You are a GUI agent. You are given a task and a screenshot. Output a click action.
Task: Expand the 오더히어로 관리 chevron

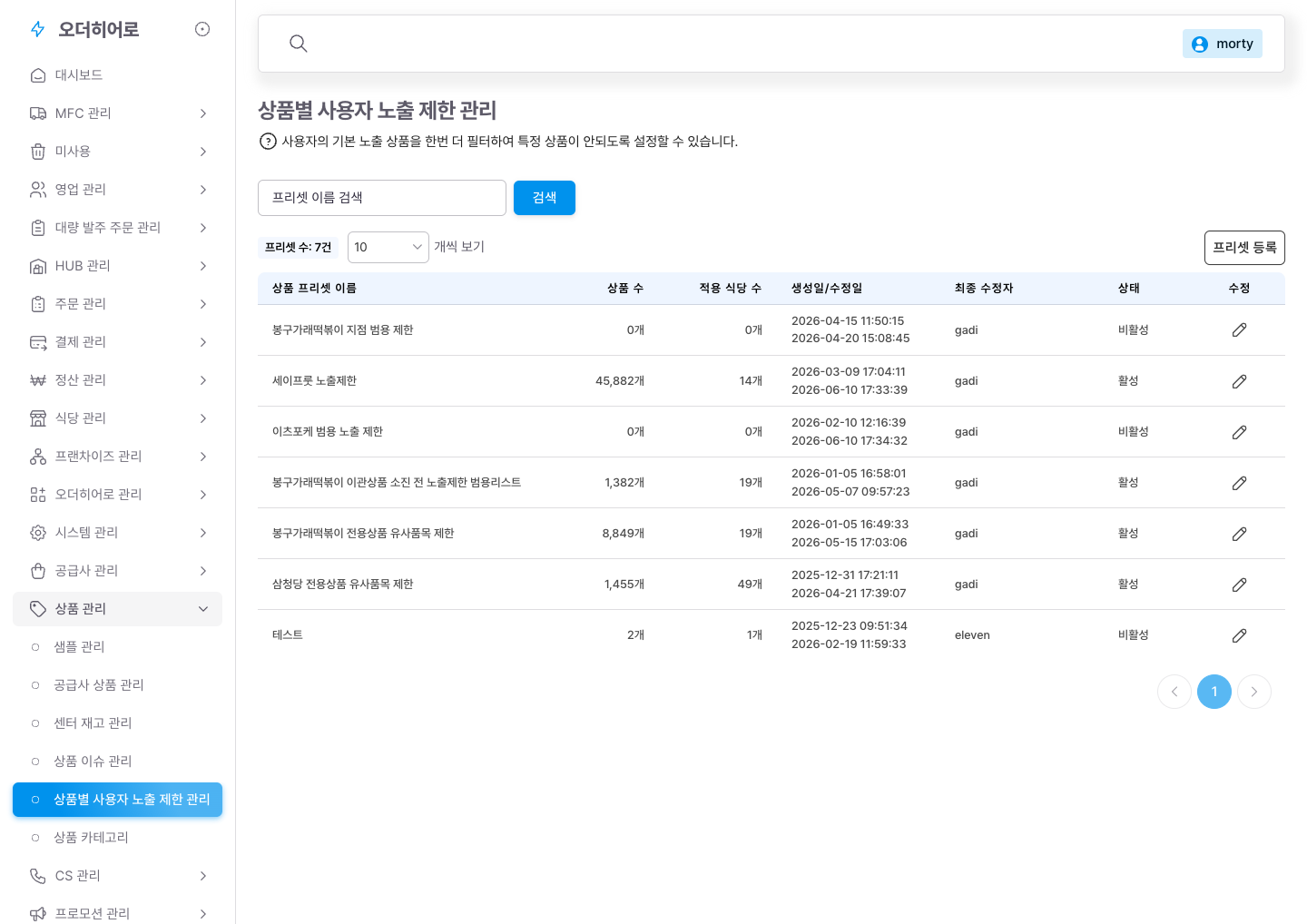[203, 495]
